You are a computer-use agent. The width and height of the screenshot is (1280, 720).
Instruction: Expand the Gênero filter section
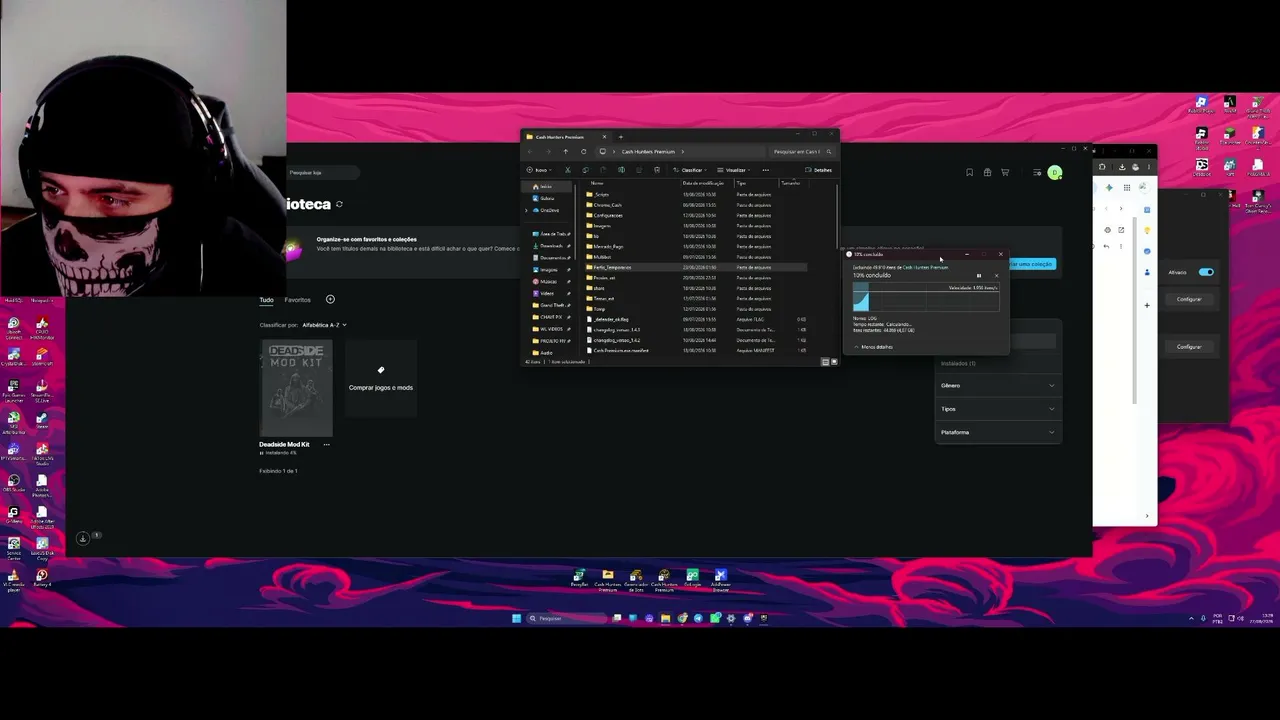(x=998, y=386)
